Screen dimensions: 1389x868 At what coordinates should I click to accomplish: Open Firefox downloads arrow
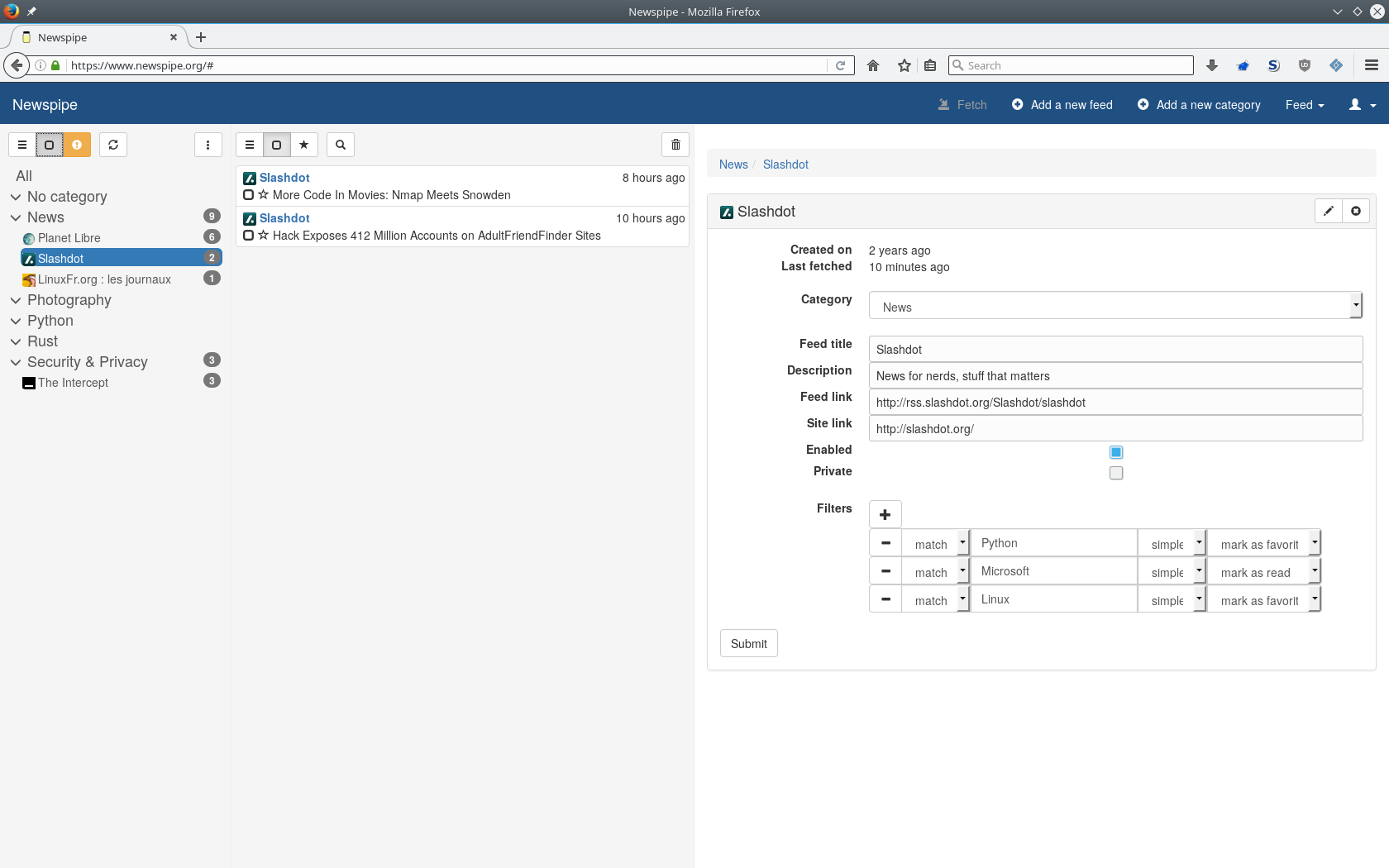tap(1212, 65)
